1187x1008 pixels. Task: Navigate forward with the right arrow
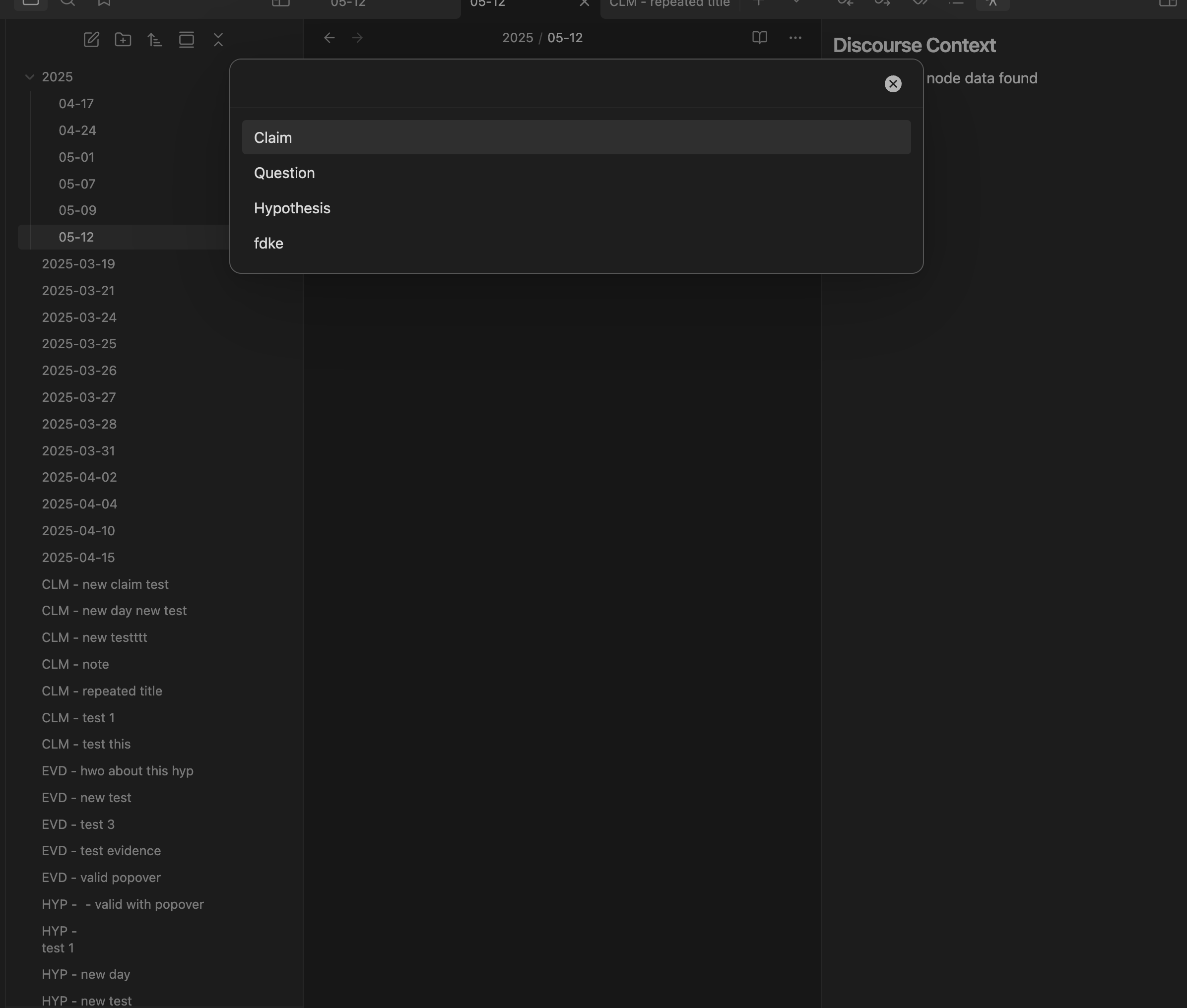(x=358, y=38)
